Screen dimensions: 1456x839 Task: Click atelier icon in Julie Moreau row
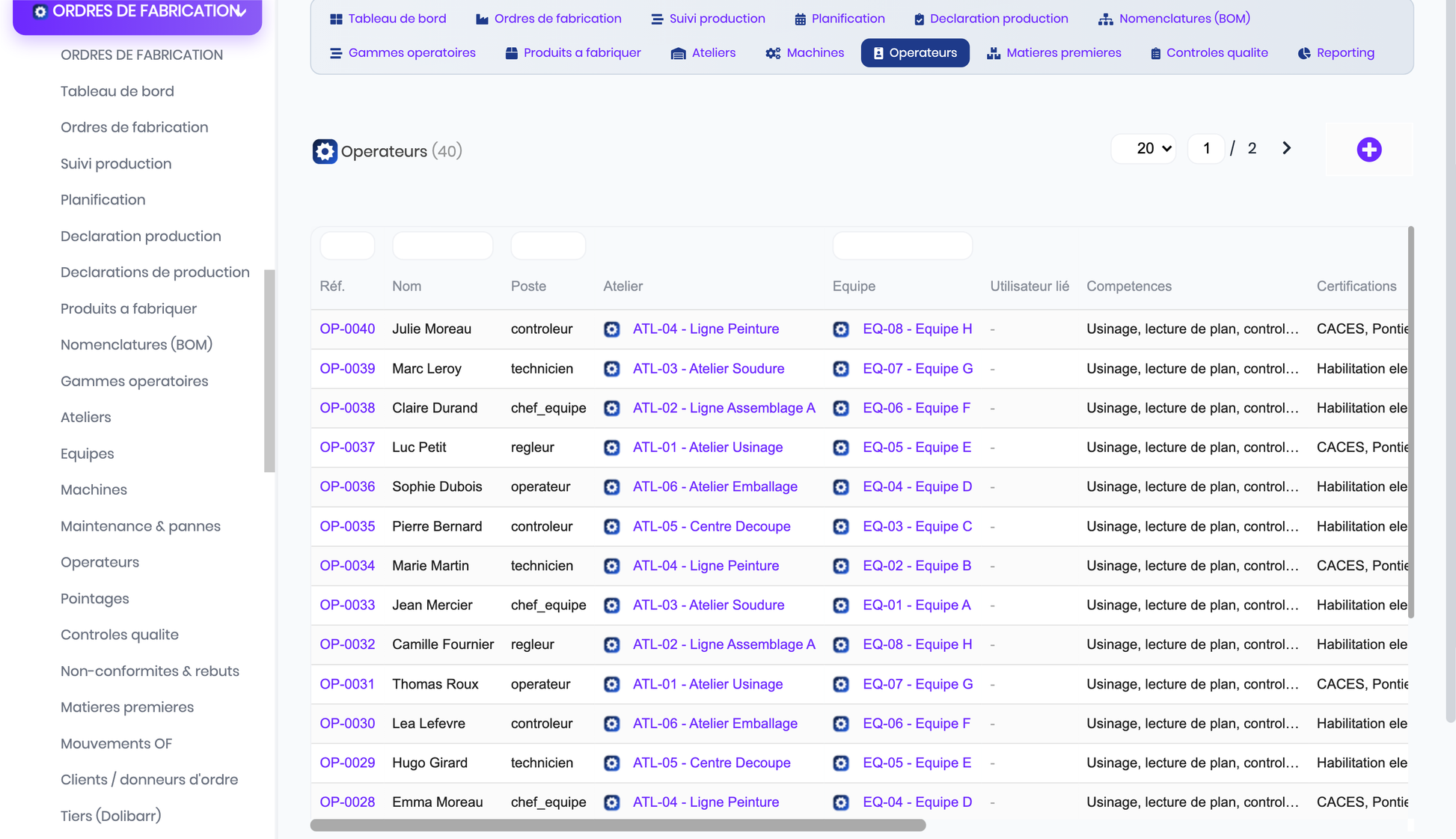pos(612,329)
